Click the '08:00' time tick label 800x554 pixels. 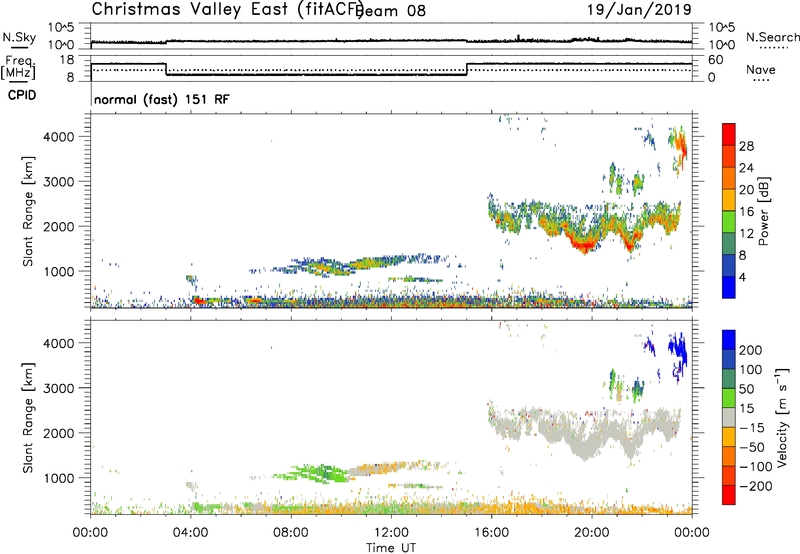coord(291,533)
